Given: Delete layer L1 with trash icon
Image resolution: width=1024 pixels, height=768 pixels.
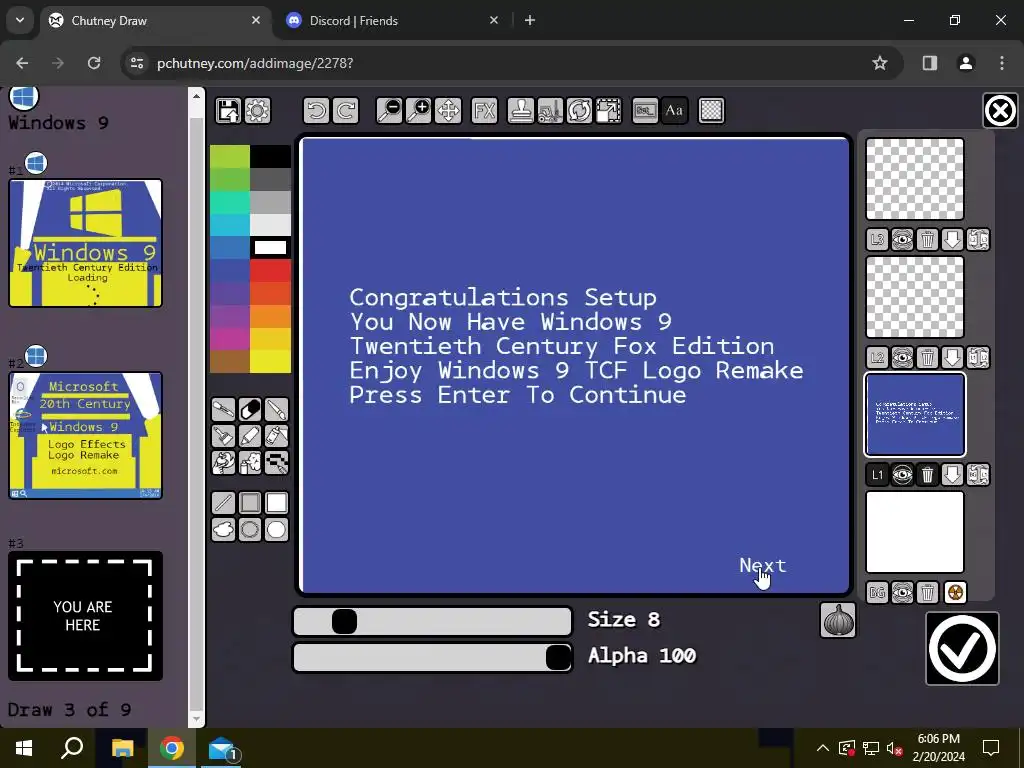Looking at the screenshot, I should point(927,475).
